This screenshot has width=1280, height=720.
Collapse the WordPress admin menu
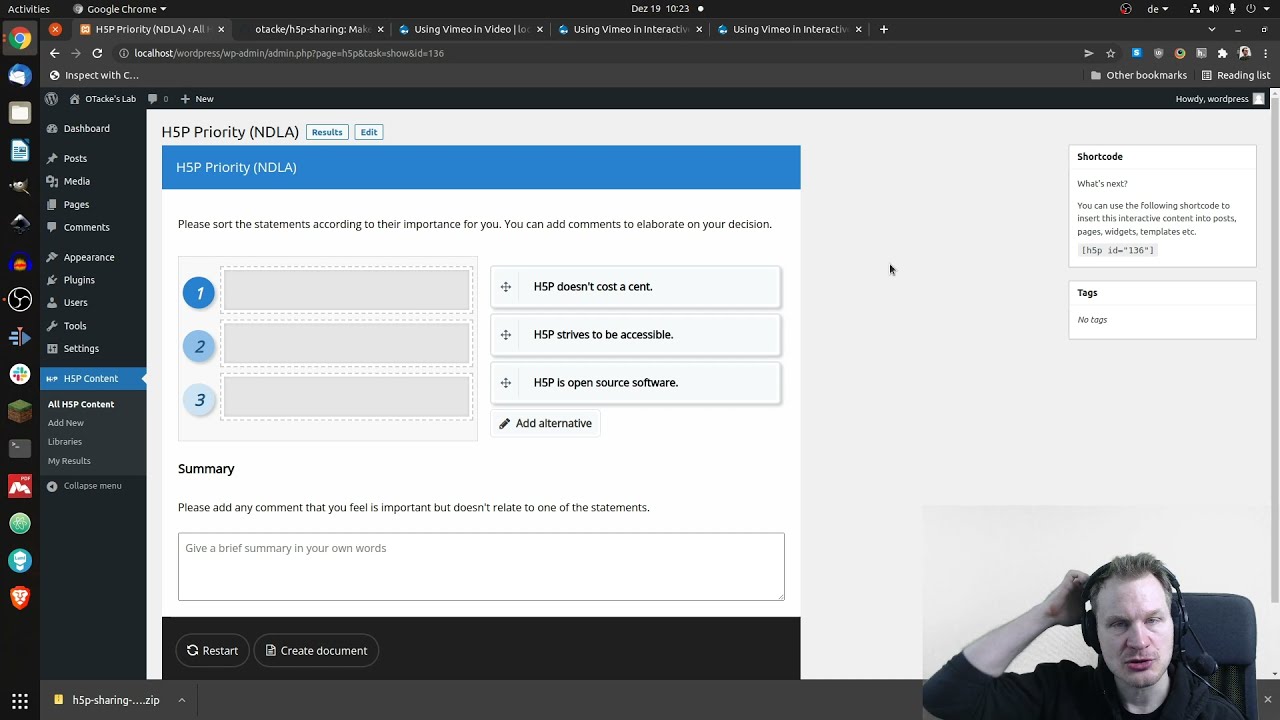tap(84, 486)
